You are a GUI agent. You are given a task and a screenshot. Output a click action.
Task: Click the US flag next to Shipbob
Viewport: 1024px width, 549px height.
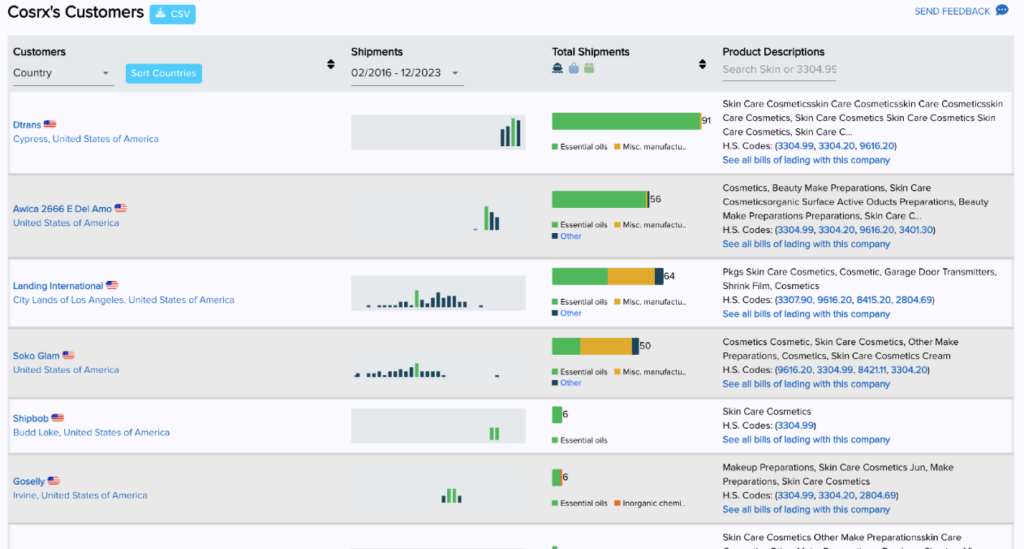(57, 418)
